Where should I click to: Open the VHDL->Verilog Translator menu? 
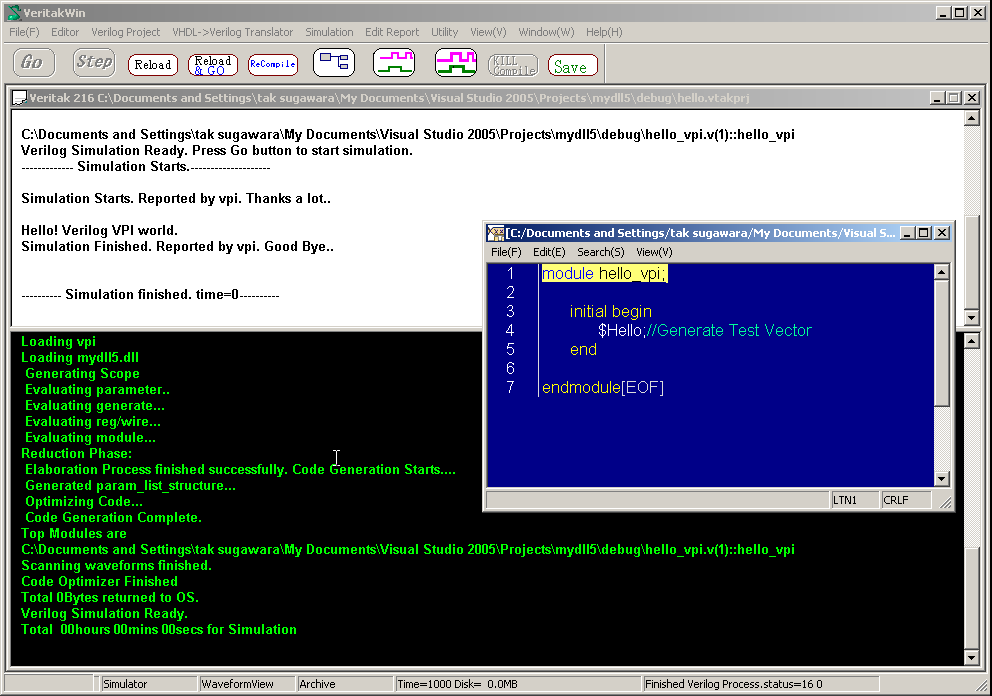point(232,32)
